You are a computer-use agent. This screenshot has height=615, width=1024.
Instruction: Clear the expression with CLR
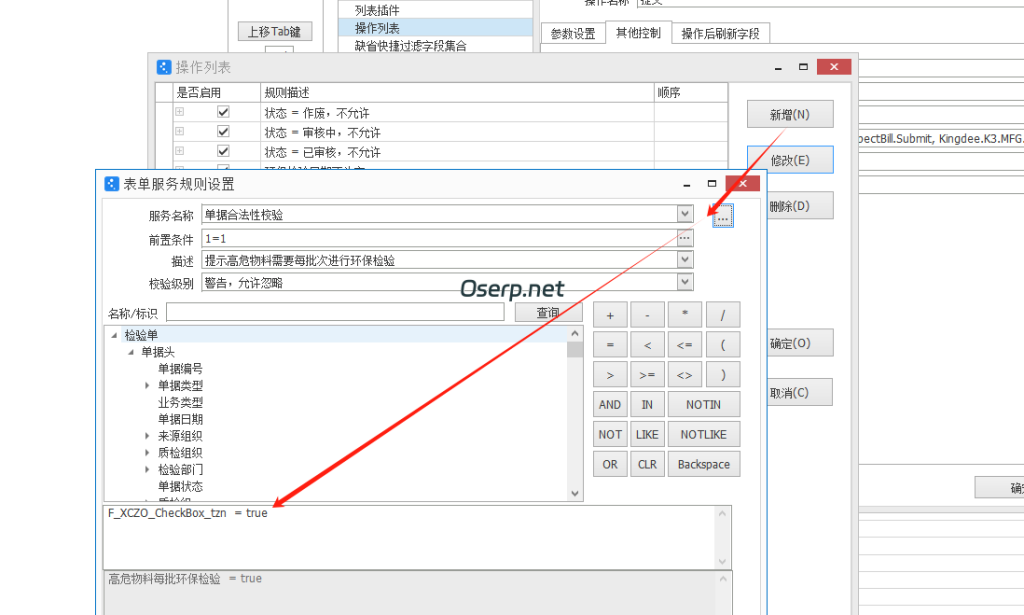646,464
